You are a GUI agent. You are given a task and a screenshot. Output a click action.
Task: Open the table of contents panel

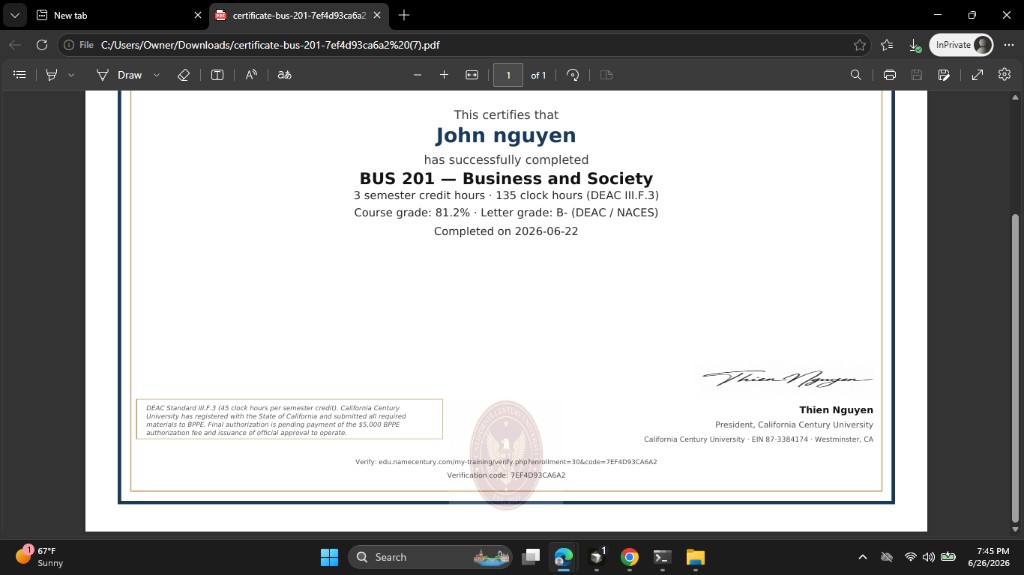[x=20, y=75]
